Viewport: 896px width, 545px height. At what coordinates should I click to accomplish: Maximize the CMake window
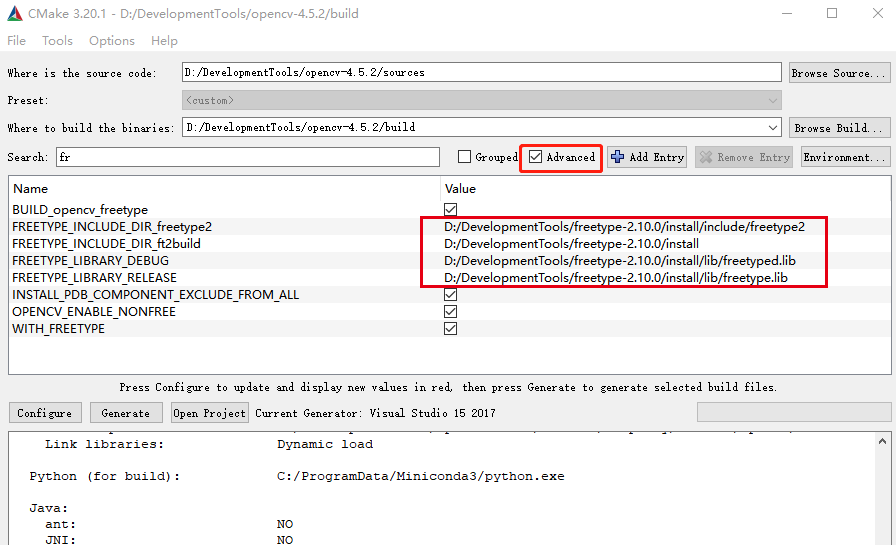point(832,13)
